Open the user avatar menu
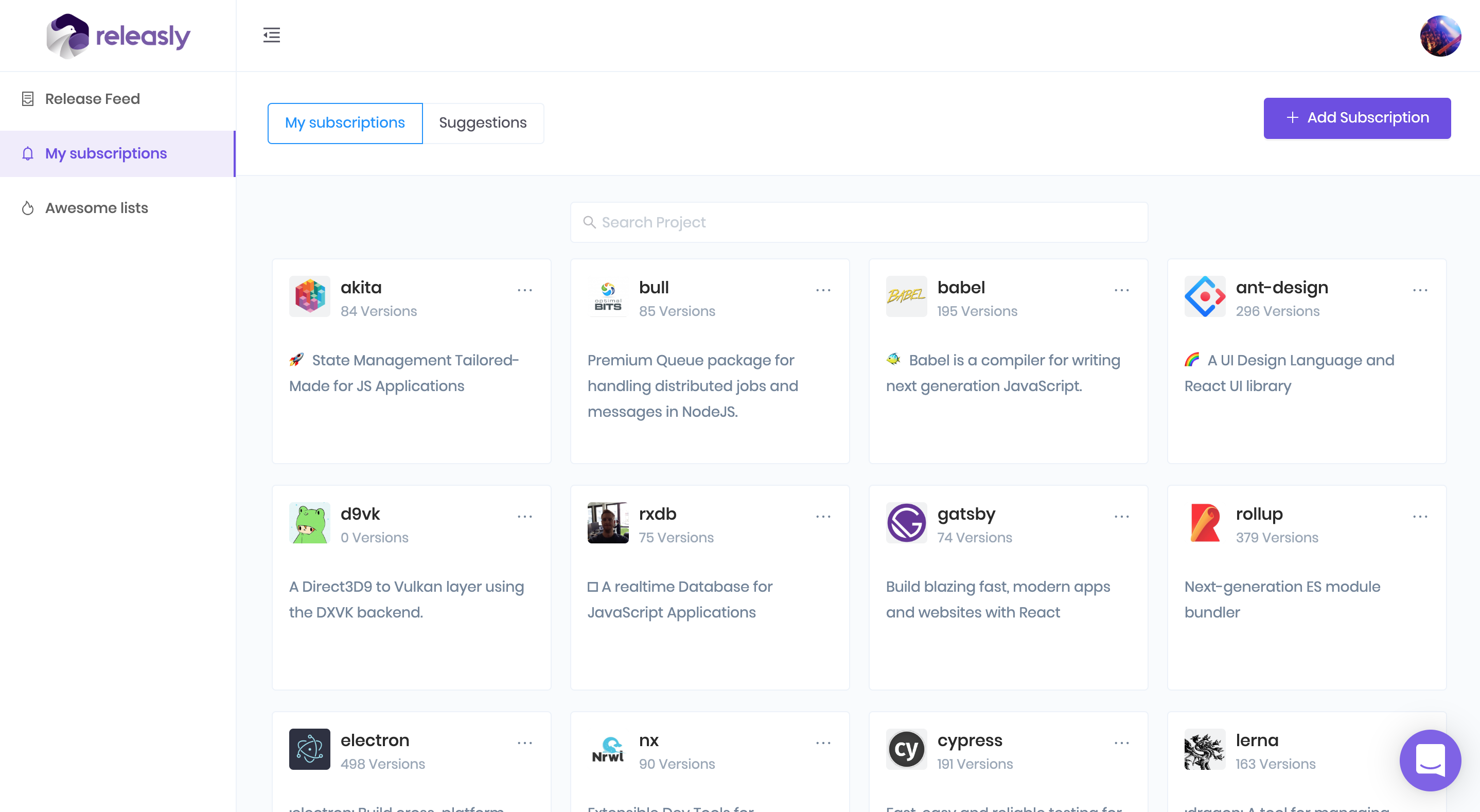1480x812 pixels. (1440, 36)
